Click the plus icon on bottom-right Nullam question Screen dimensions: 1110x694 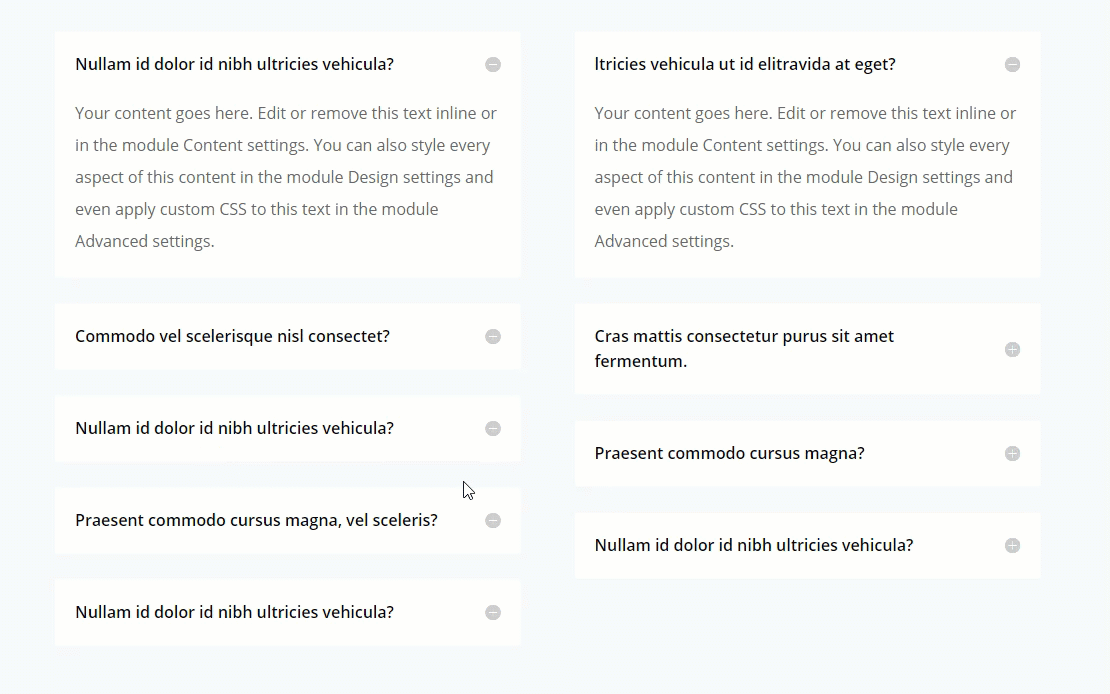1012,545
